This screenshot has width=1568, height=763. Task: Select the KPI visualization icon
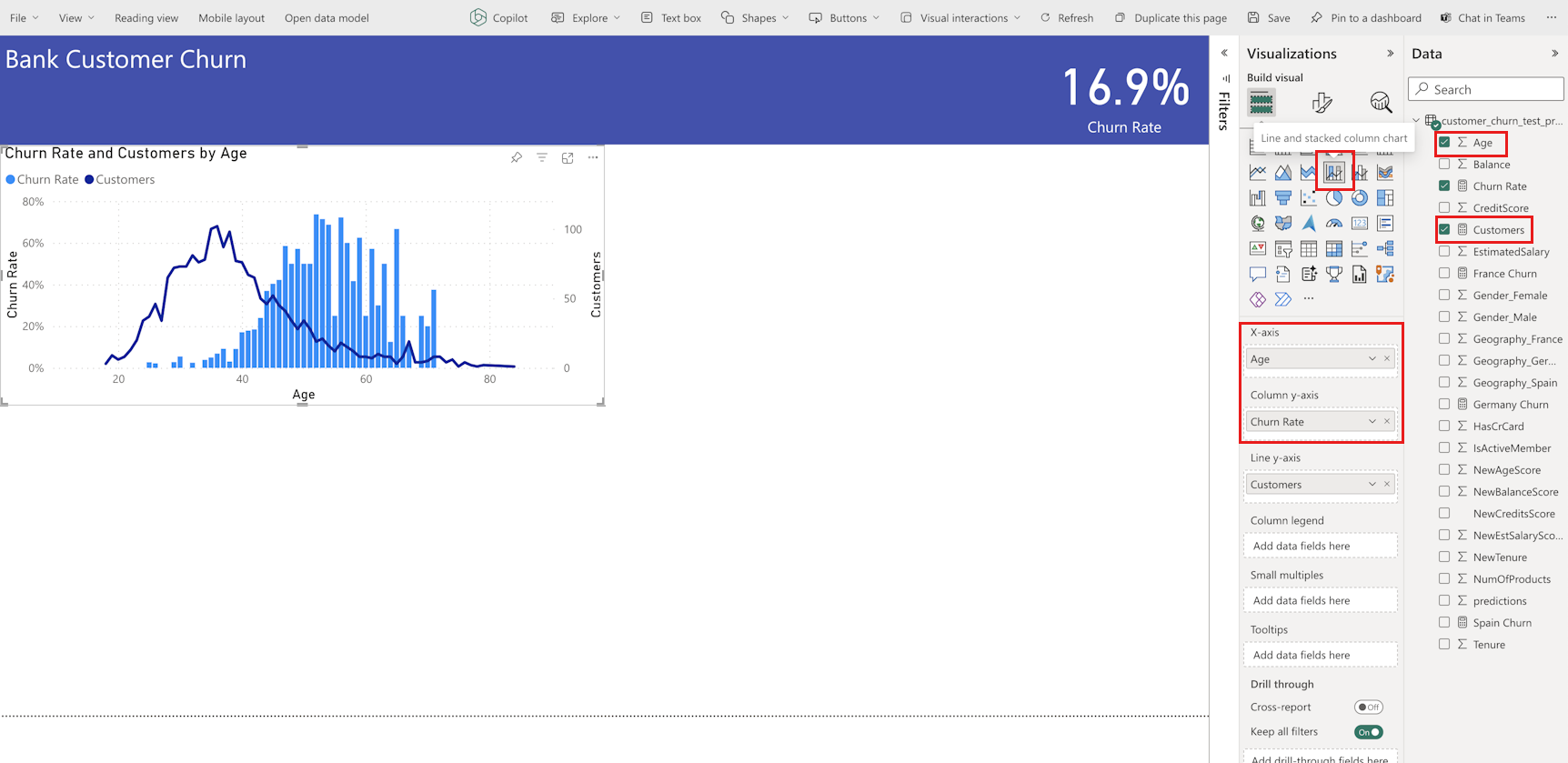pos(1258,248)
